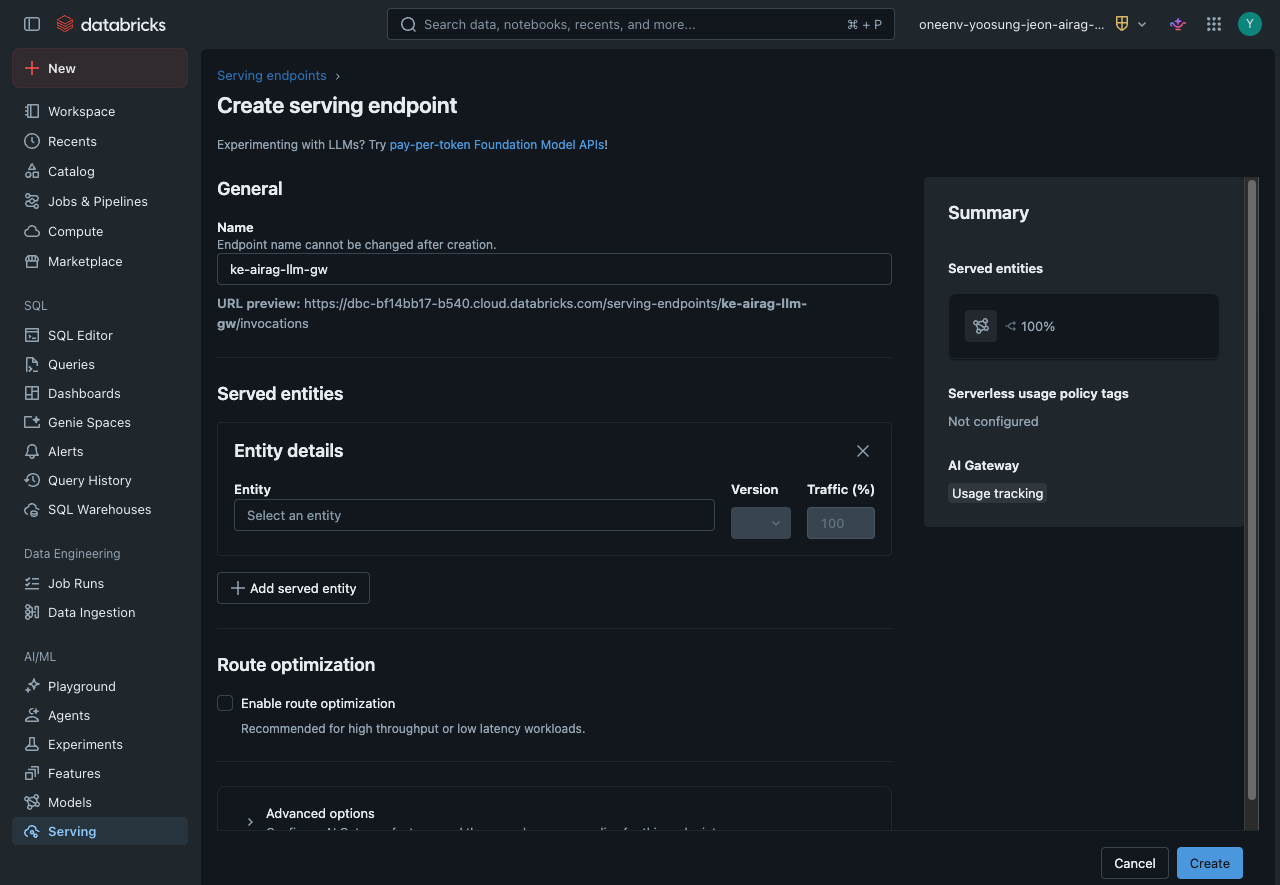This screenshot has height=885, width=1280.
Task: Click the search data and notebooks bar
Action: pyautogui.click(x=641, y=24)
